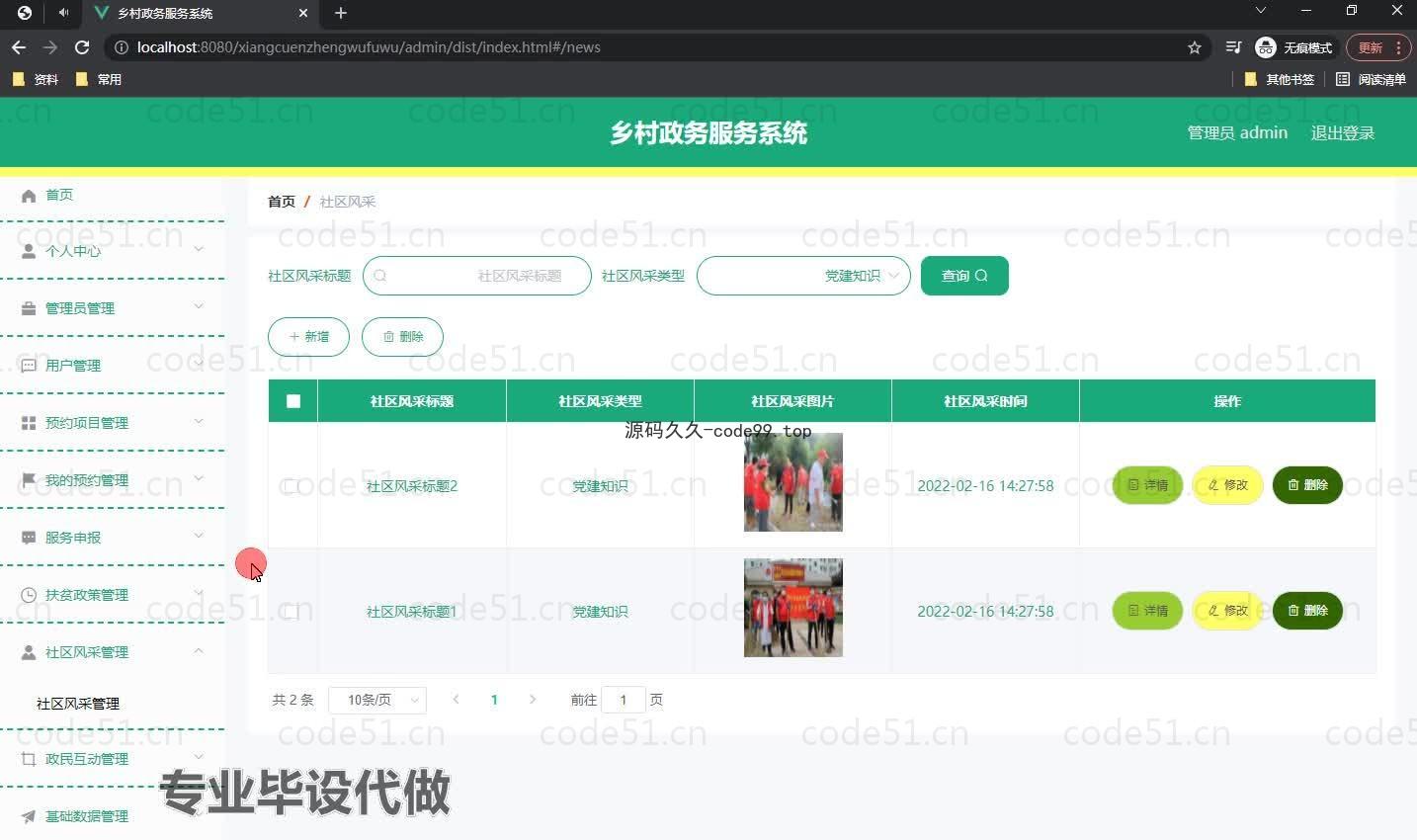The width and height of the screenshot is (1417, 840).
Task: Open the 其他书签 folder
Action: pyautogui.click(x=1280, y=79)
